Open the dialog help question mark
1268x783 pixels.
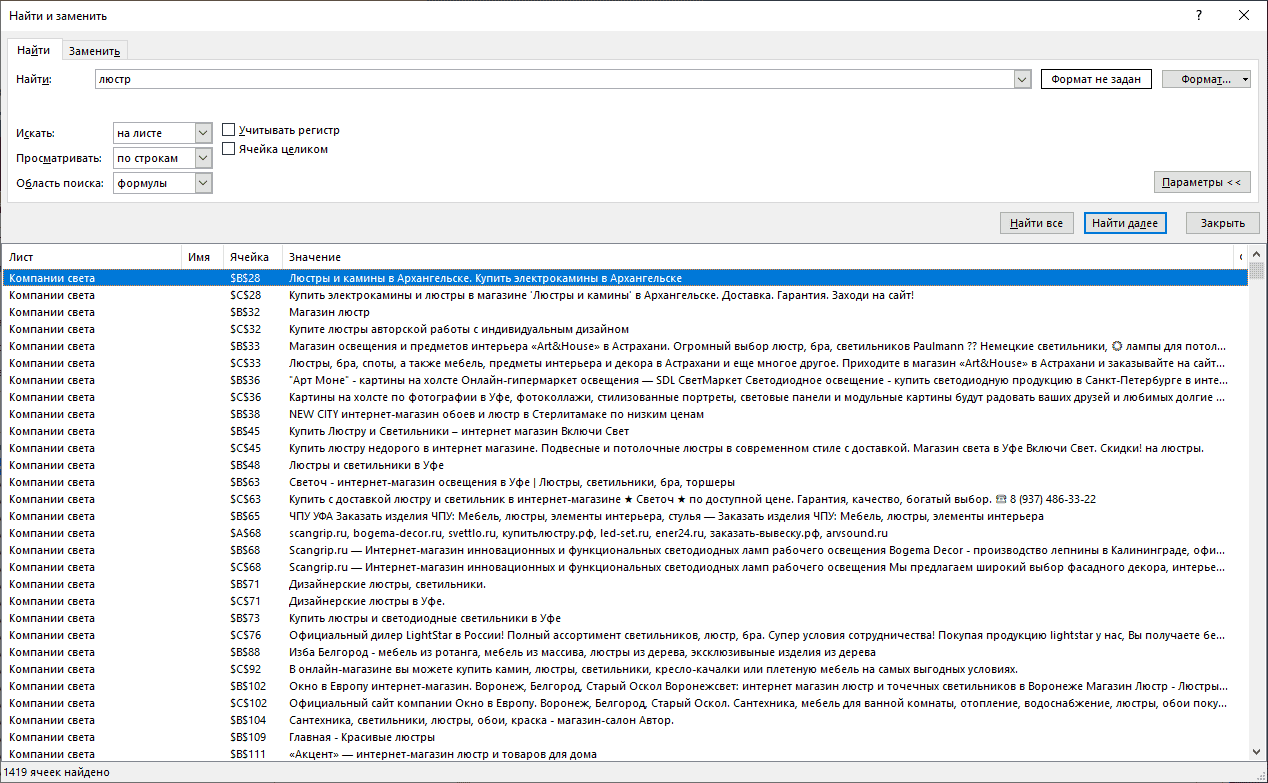[1199, 15]
